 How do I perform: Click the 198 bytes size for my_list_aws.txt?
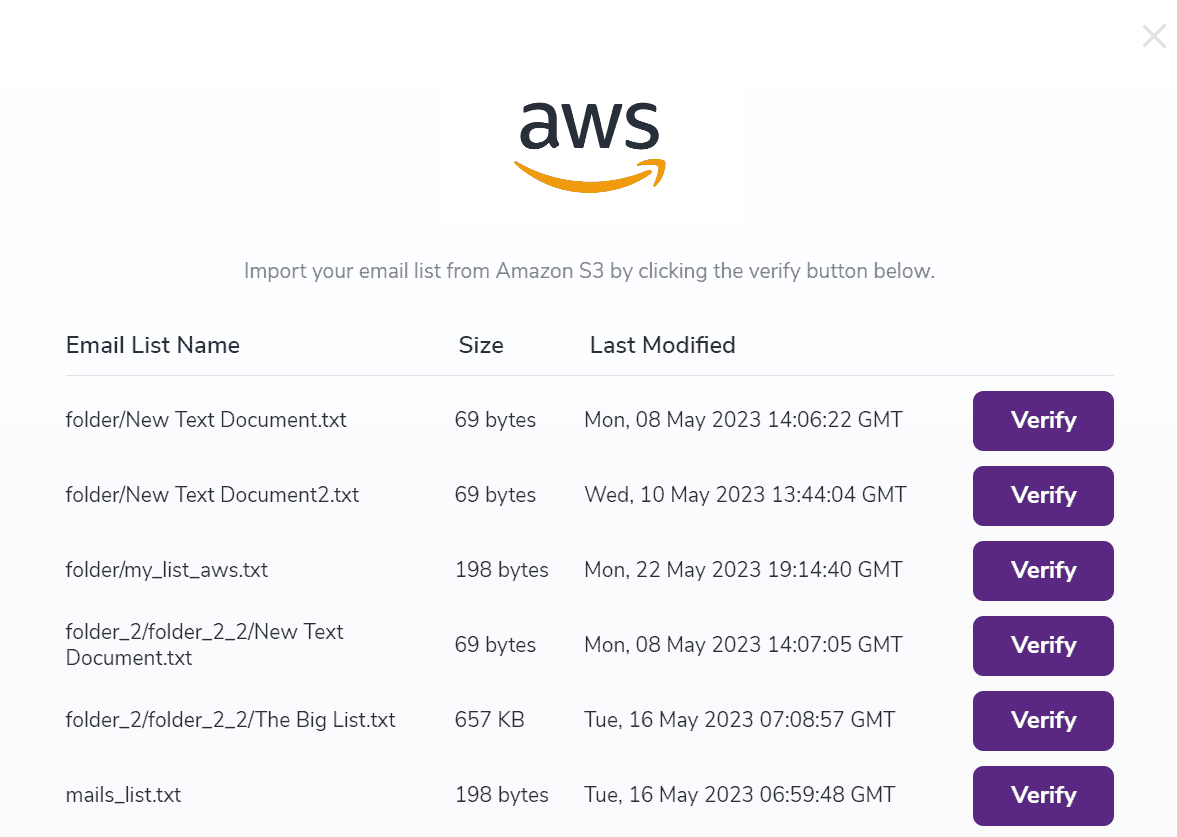501,570
